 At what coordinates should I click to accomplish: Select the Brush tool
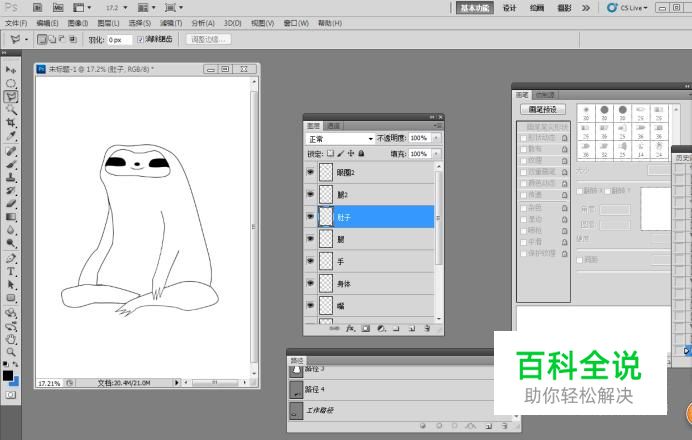click(x=11, y=165)
